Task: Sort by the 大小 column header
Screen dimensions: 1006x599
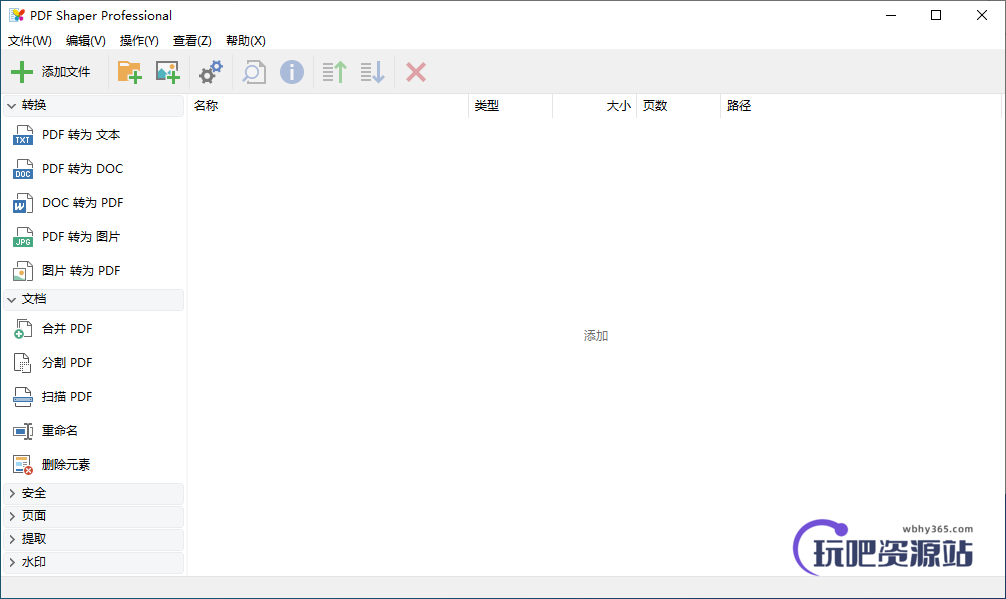Action: [594, 106]
